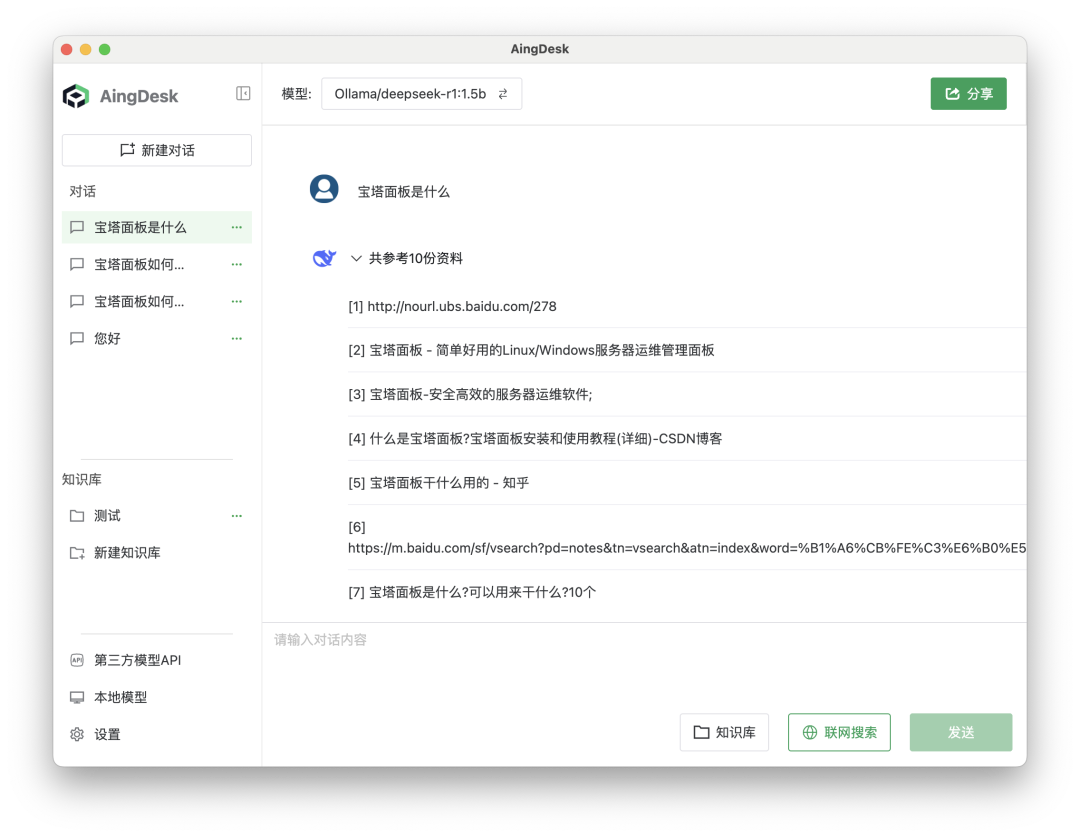The width and height of the screenshot is (1080, 837).
Task: Click the AingDesk logo icon
Action: pos(76,96)
